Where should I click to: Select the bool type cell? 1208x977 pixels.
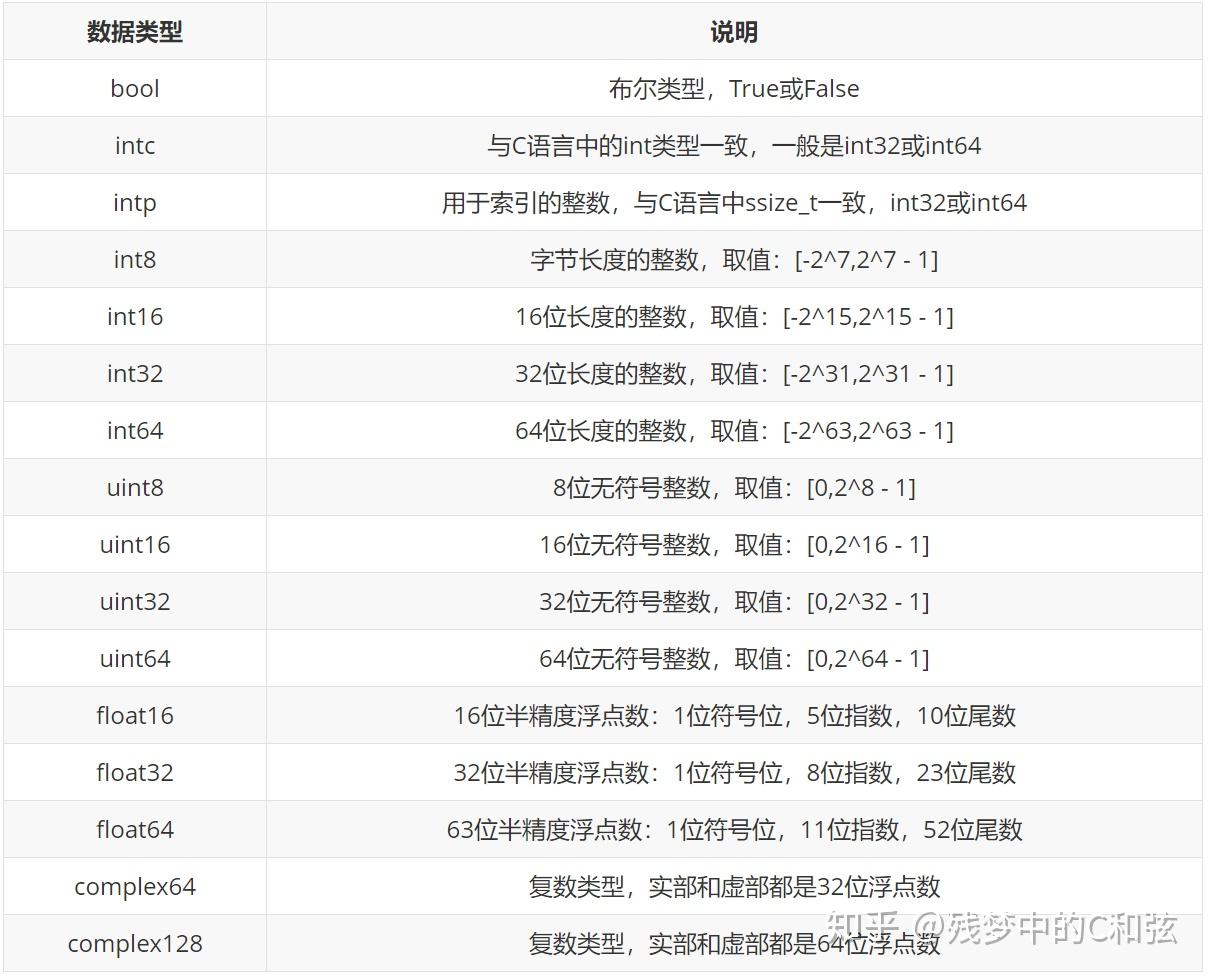[x=133, y=88]
